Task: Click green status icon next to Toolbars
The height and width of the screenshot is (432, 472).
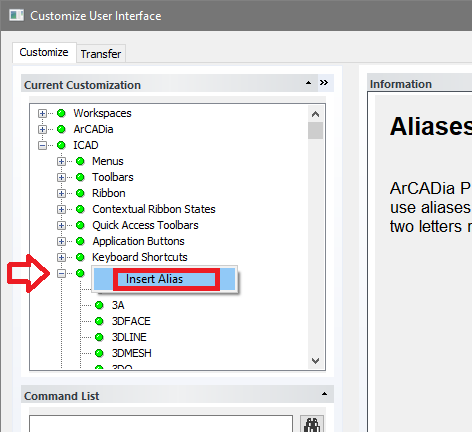Action: tap(80, 177)
